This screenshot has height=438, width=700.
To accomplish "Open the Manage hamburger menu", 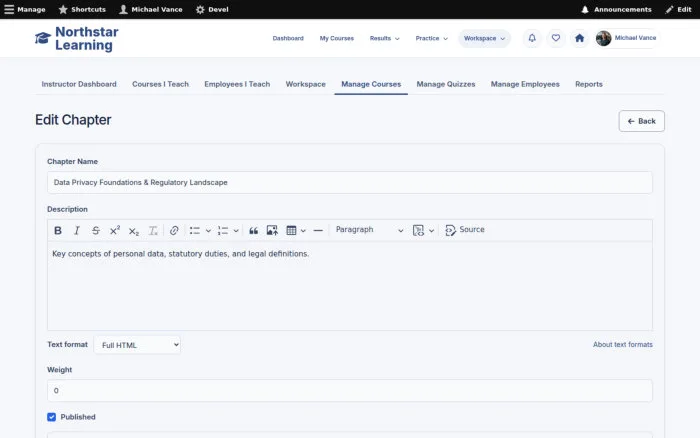I will coord(25,9).
